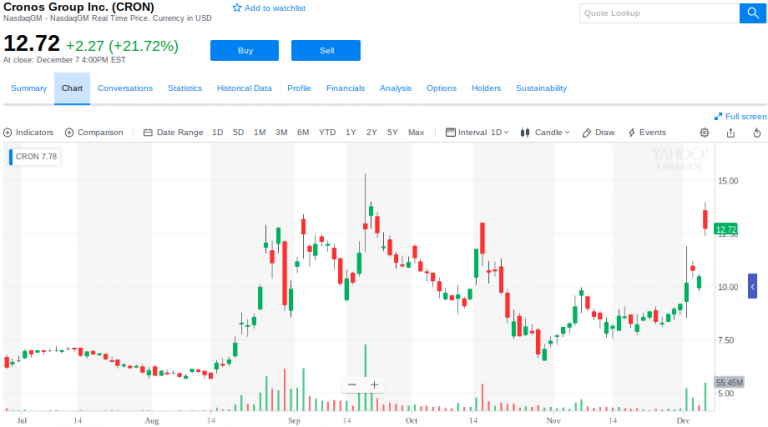Reset chart with the undo arrow icon
The width and height of the screenshot is (768, 427).
point(757,133)
